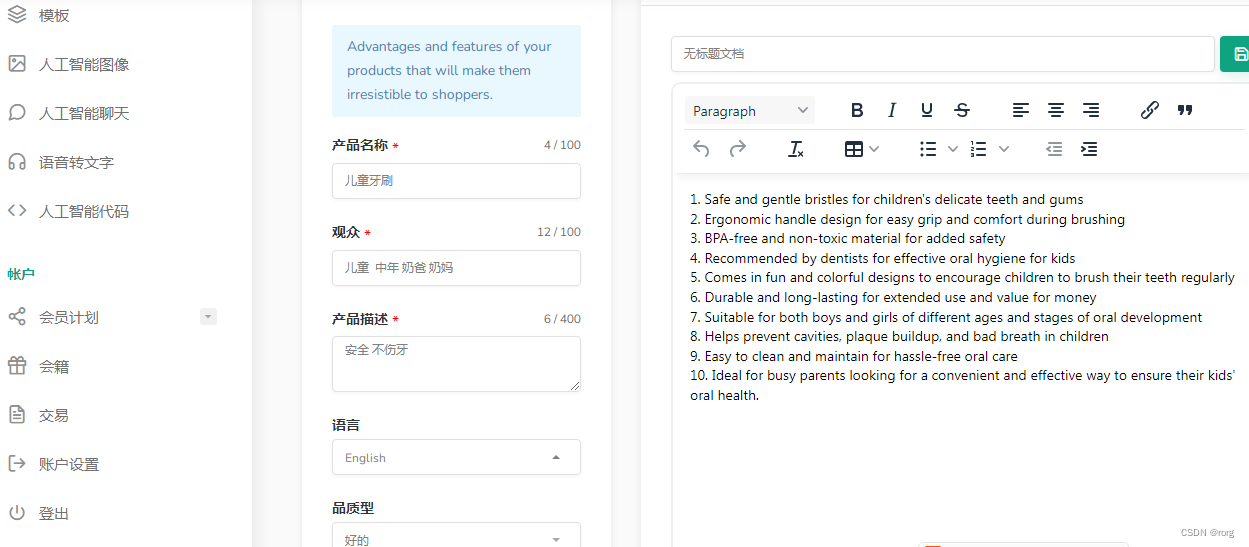
Task: Increase paragraph indent
Action: tap(1089, 149)
